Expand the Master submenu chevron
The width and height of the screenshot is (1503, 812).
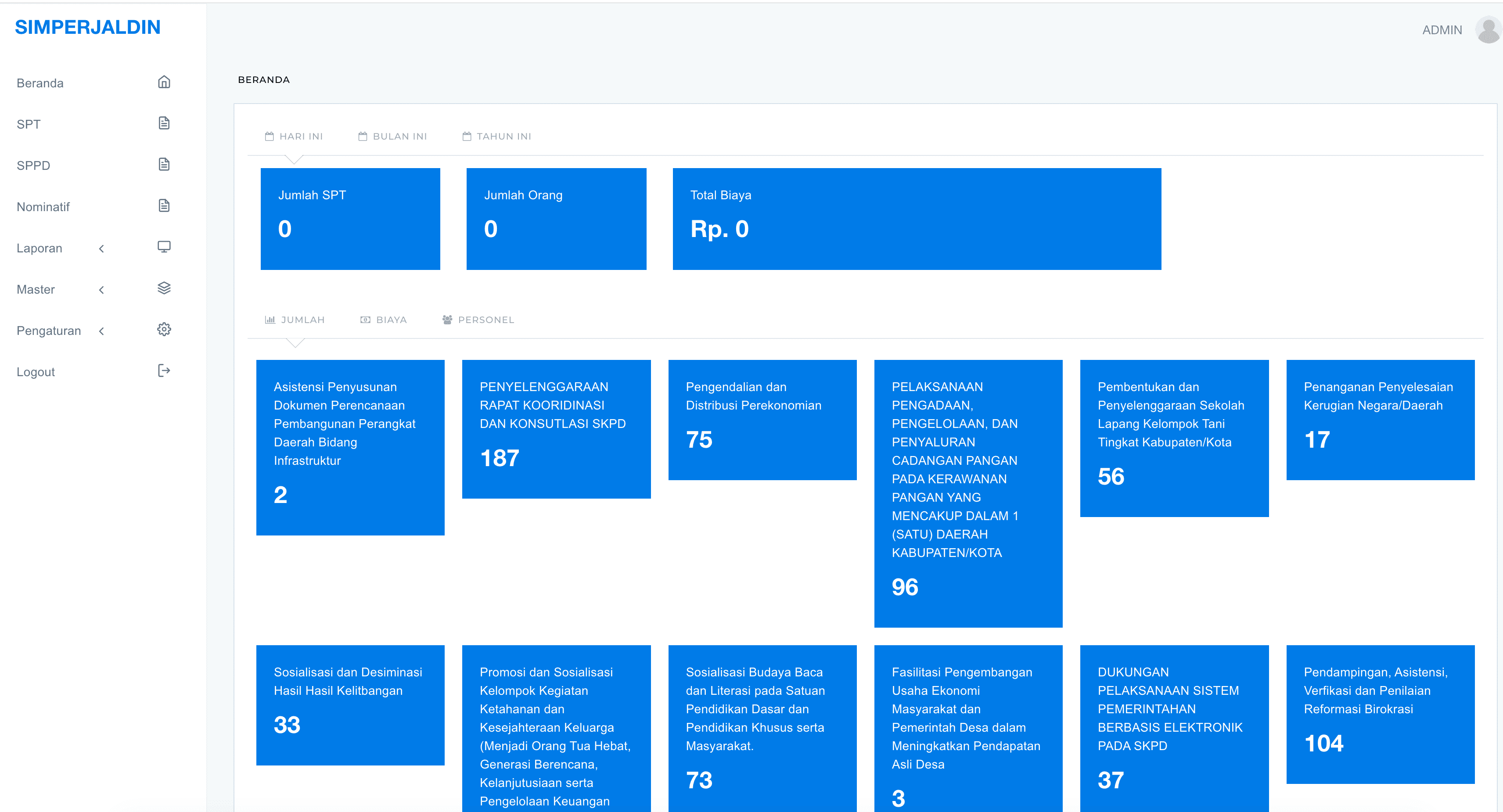(x=101, y=290)
